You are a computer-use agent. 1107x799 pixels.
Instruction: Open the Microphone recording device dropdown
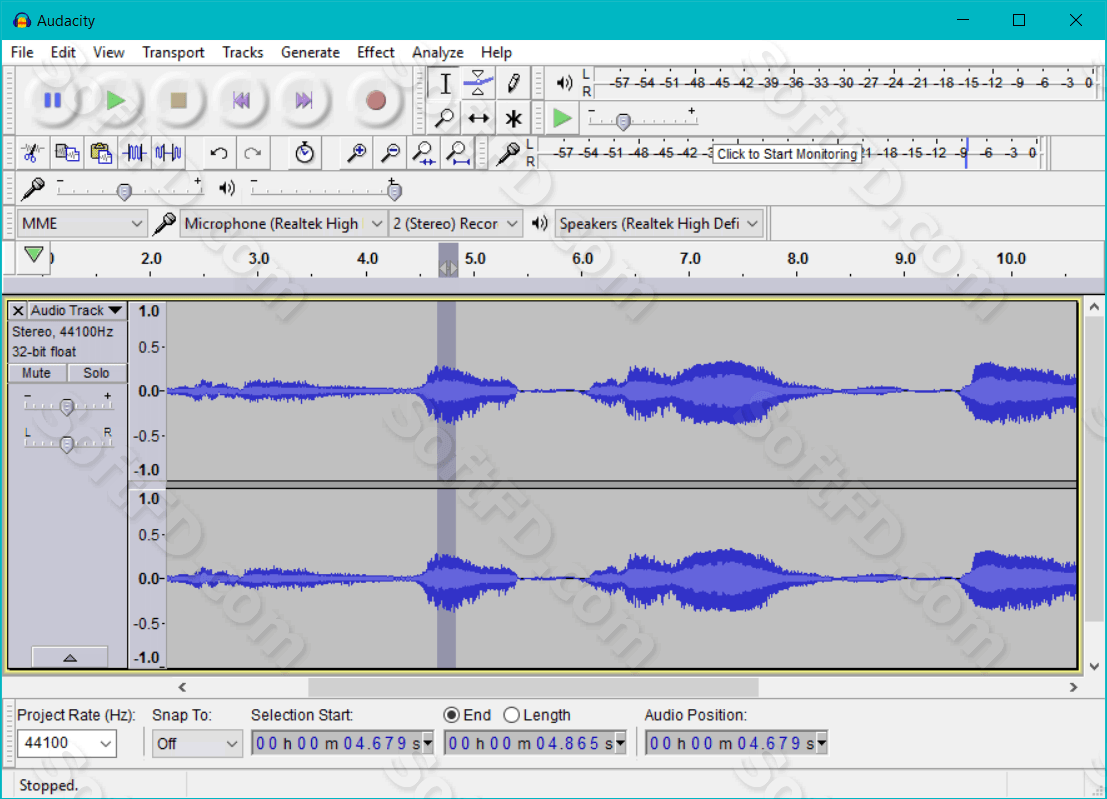tap(283, 224)
